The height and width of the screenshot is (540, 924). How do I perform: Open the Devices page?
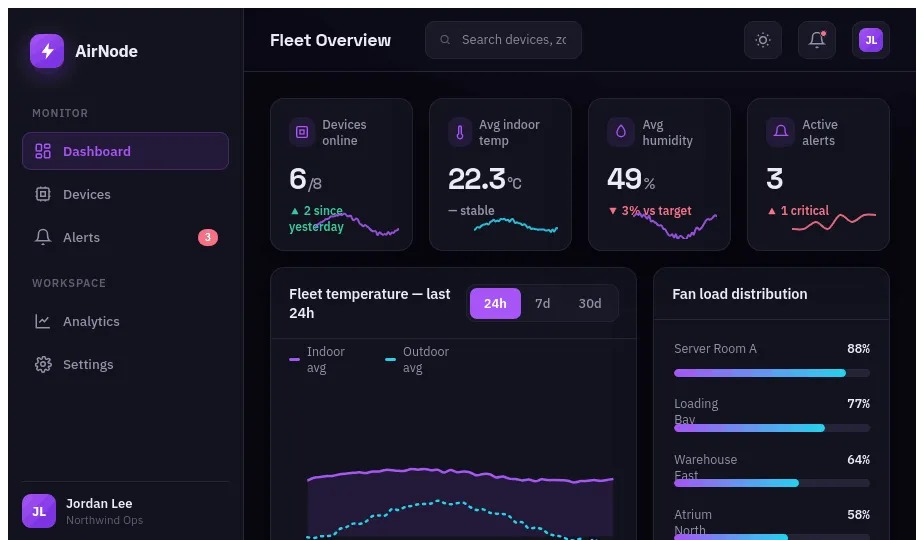tap(126, 194)
